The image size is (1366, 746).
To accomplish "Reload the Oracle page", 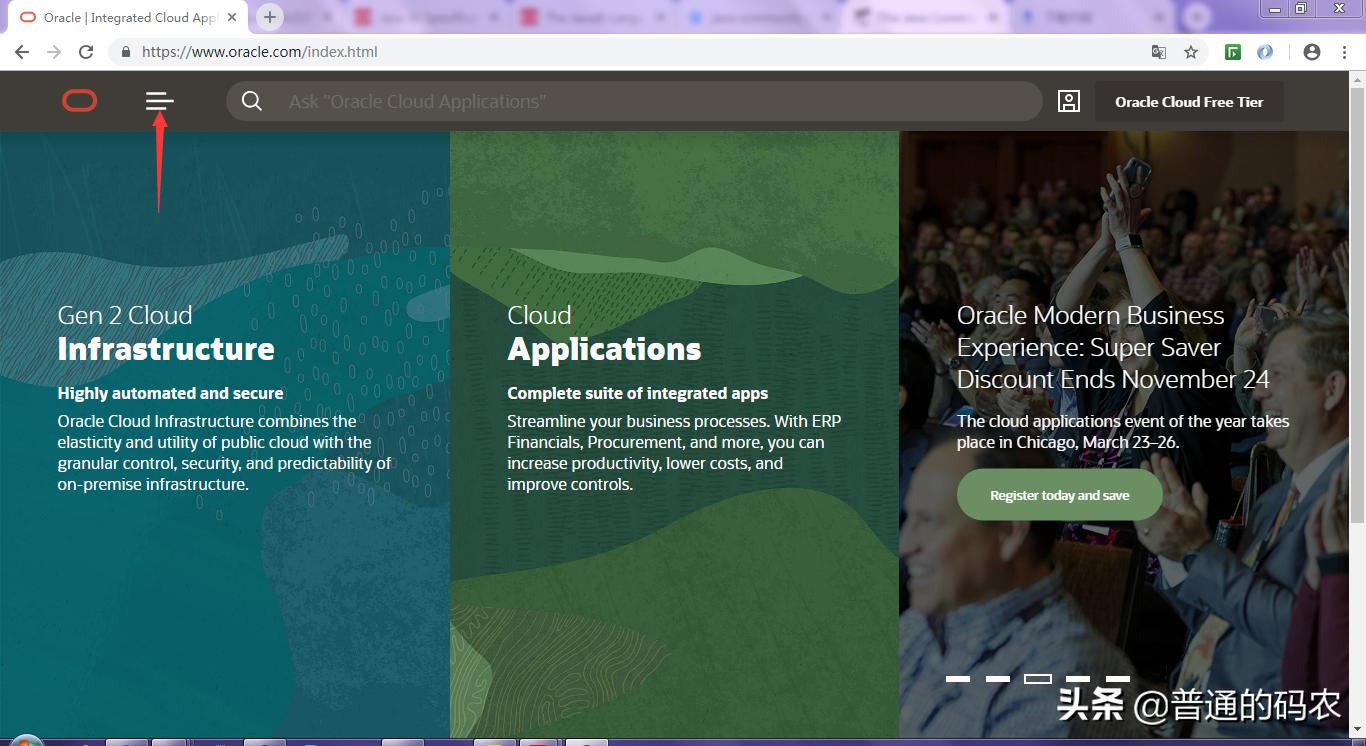I will click(86, 52).
